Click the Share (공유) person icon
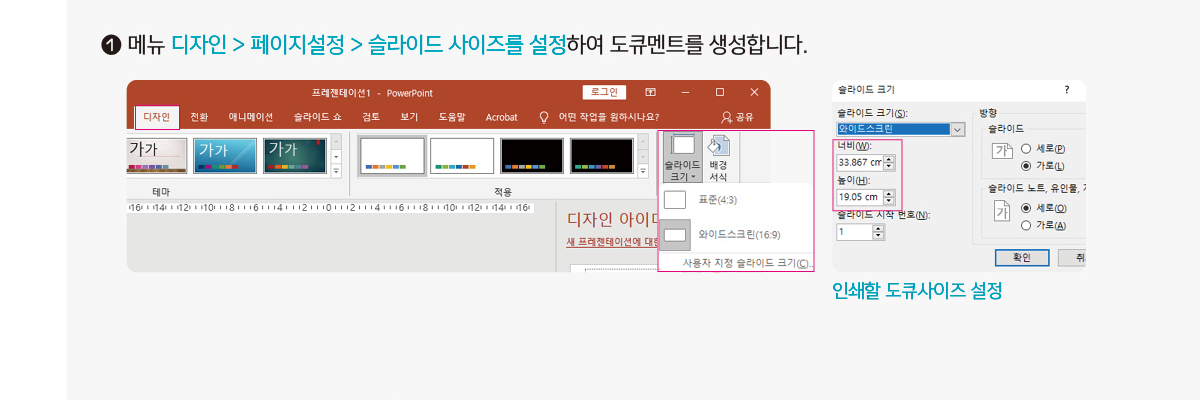Screen dimensions: 1200x400 pos(726,117)
